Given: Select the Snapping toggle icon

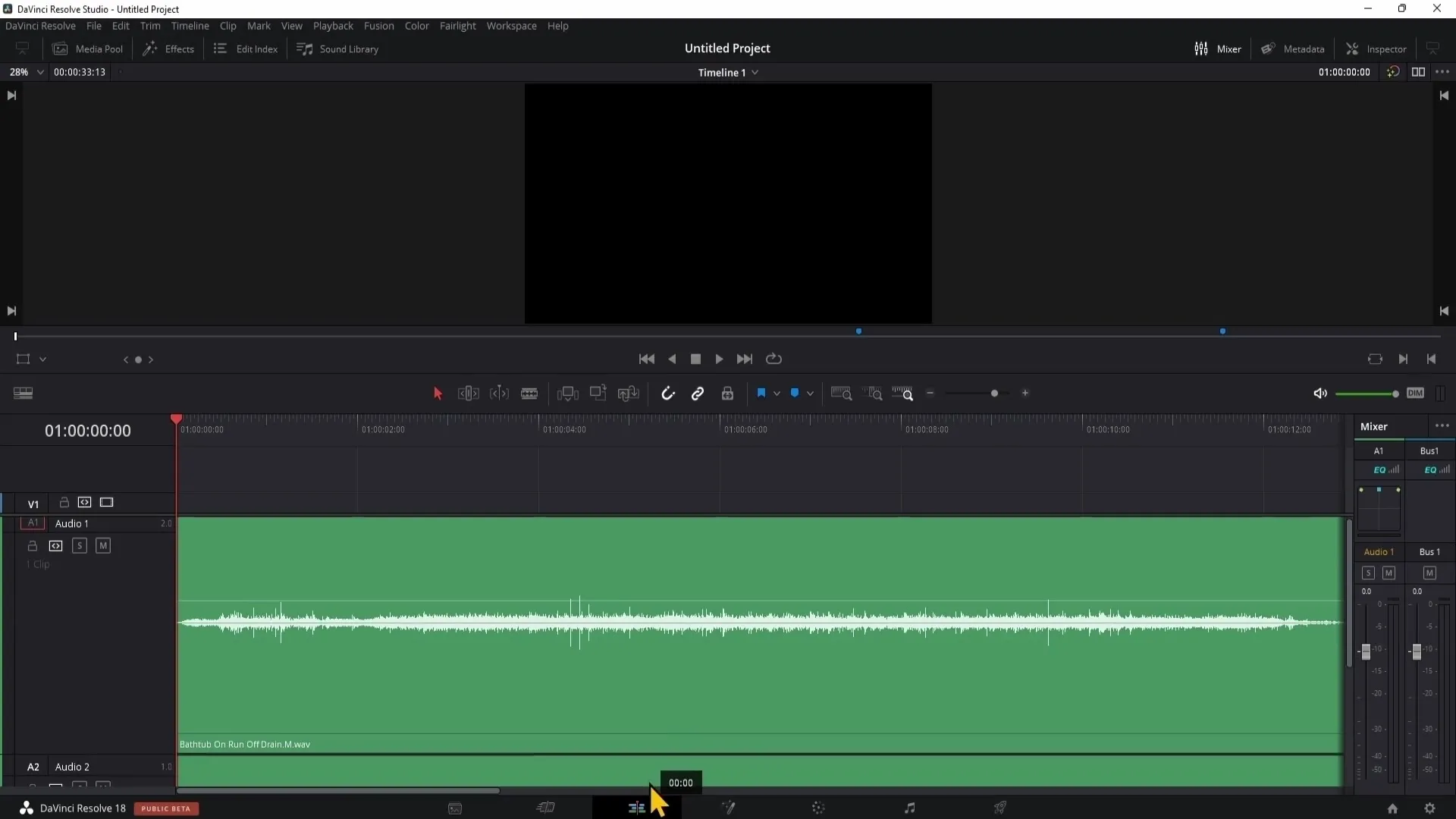Looking at the screenshot, I should (667, 393).
